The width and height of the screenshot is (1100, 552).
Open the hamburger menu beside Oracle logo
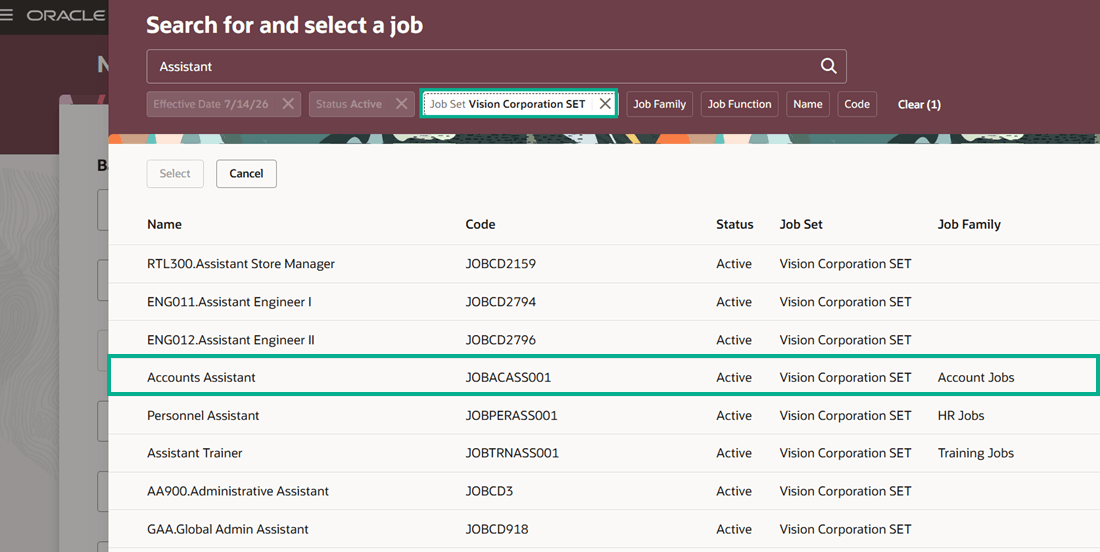click(x=6, y=15)
